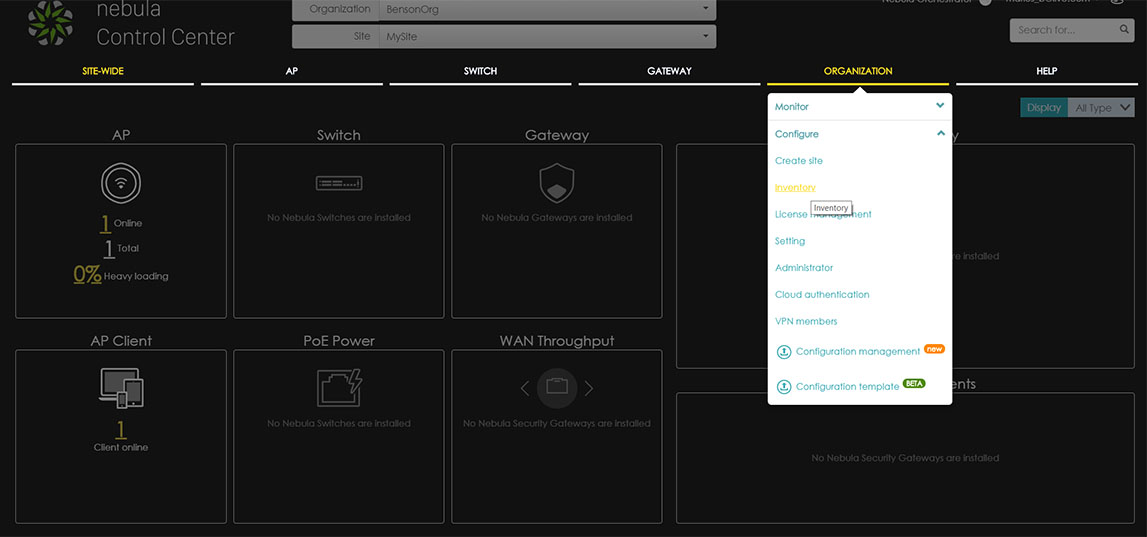Open Configuration management link
Screen dimensions: 1147x537
click(858, 352)
